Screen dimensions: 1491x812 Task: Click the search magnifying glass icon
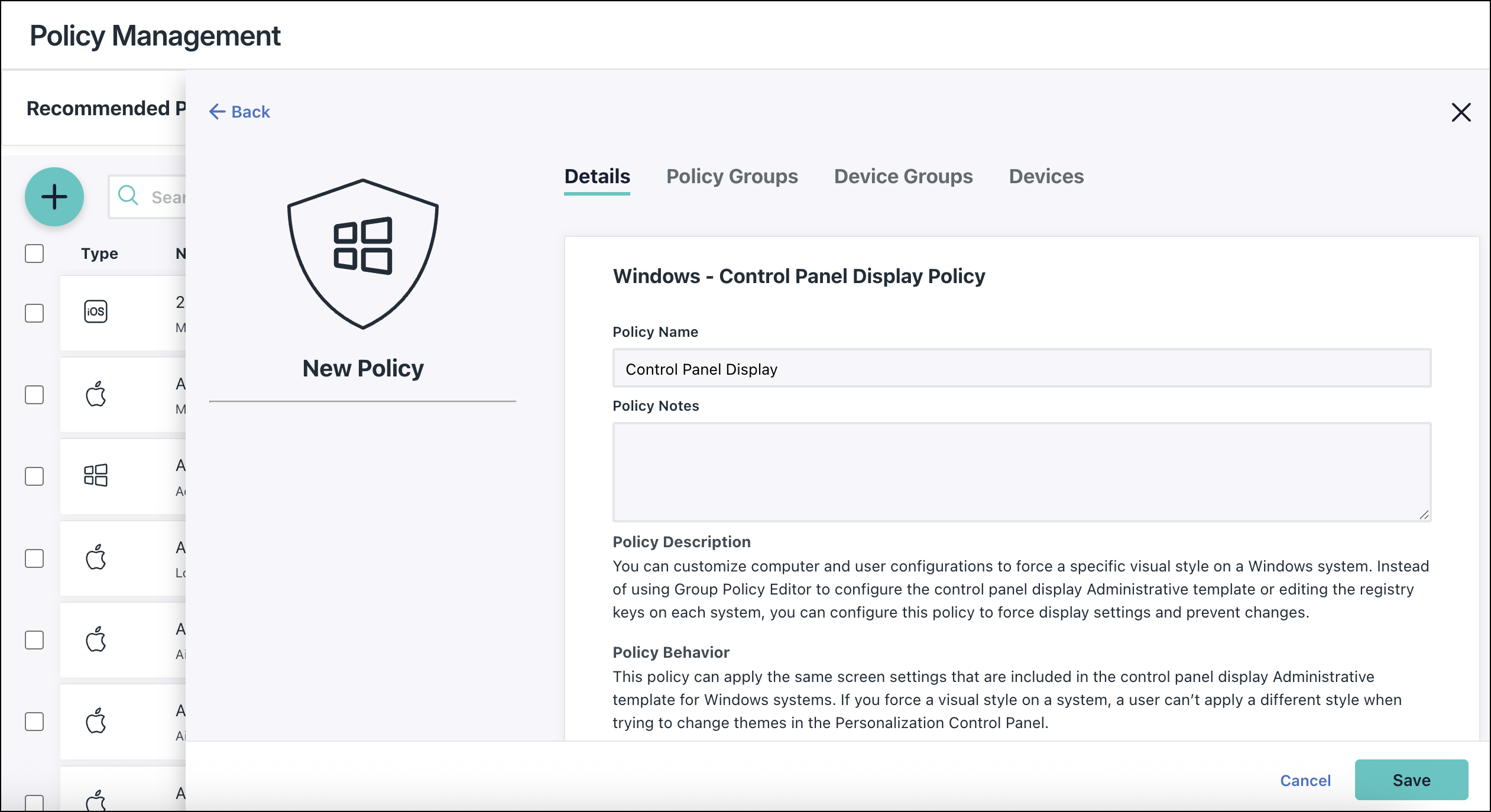(129, 196)
